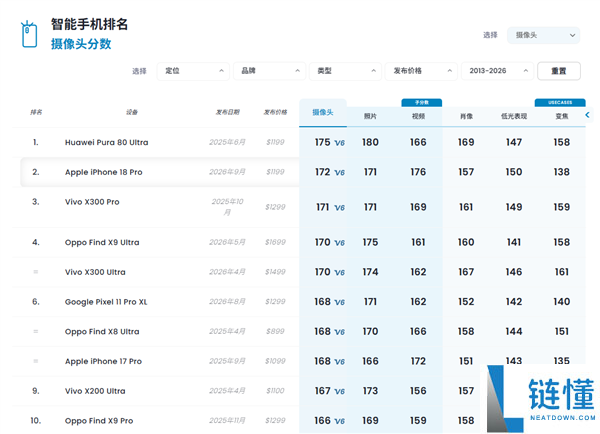Click rank number 1. in first row

point(36,142)
